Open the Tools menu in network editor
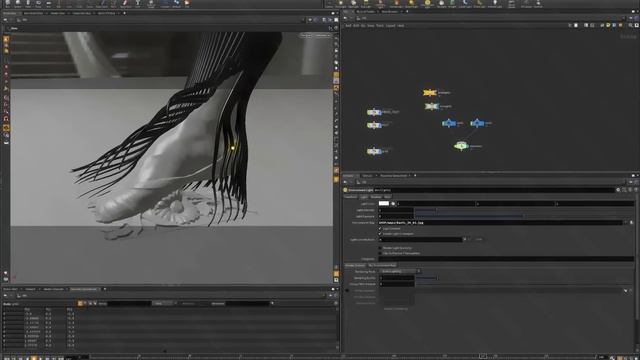The height and width of the screenshot is (360, 640). point(380,26)
